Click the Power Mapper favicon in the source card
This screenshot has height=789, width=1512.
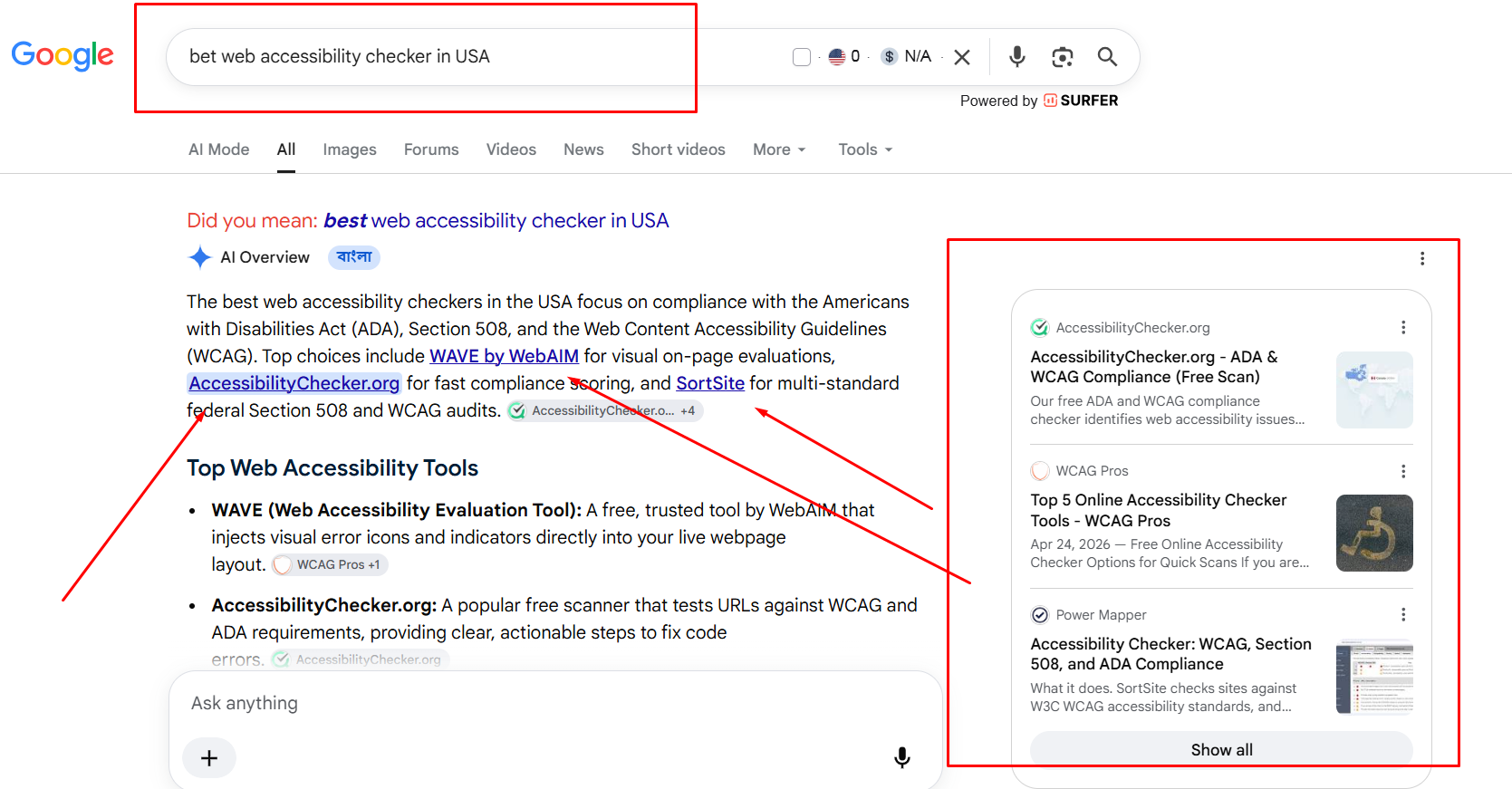pyautogui.click(x=1040, y=615)
